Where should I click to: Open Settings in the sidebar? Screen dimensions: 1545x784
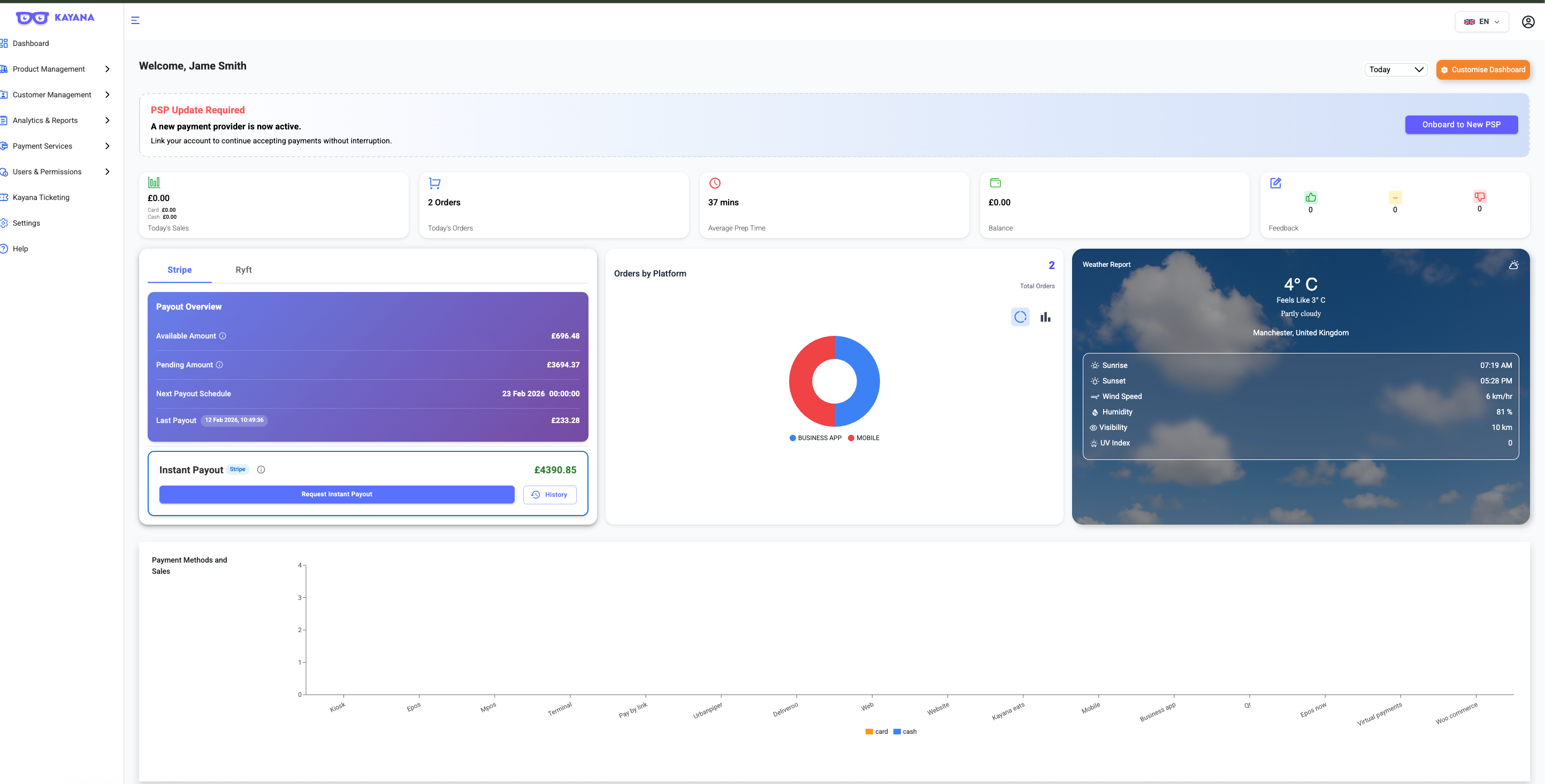point(26,223)
